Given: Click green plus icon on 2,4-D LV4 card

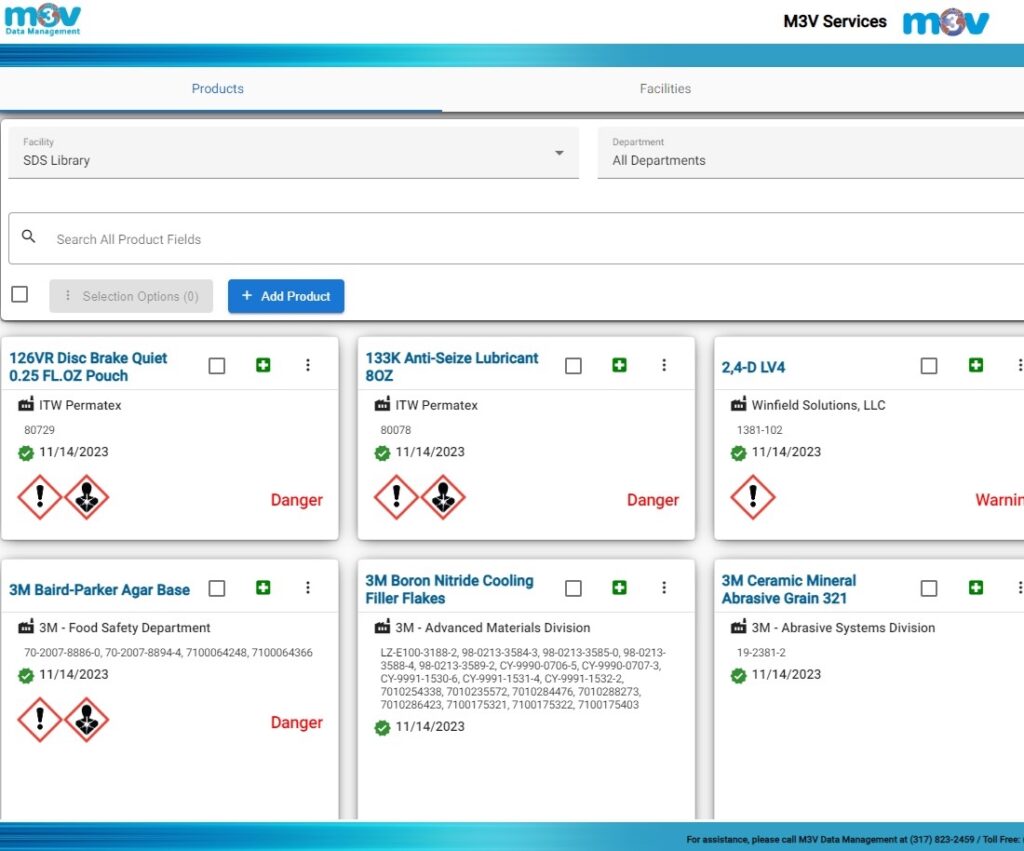Looking at the screenshot, I should pos(976,365).
